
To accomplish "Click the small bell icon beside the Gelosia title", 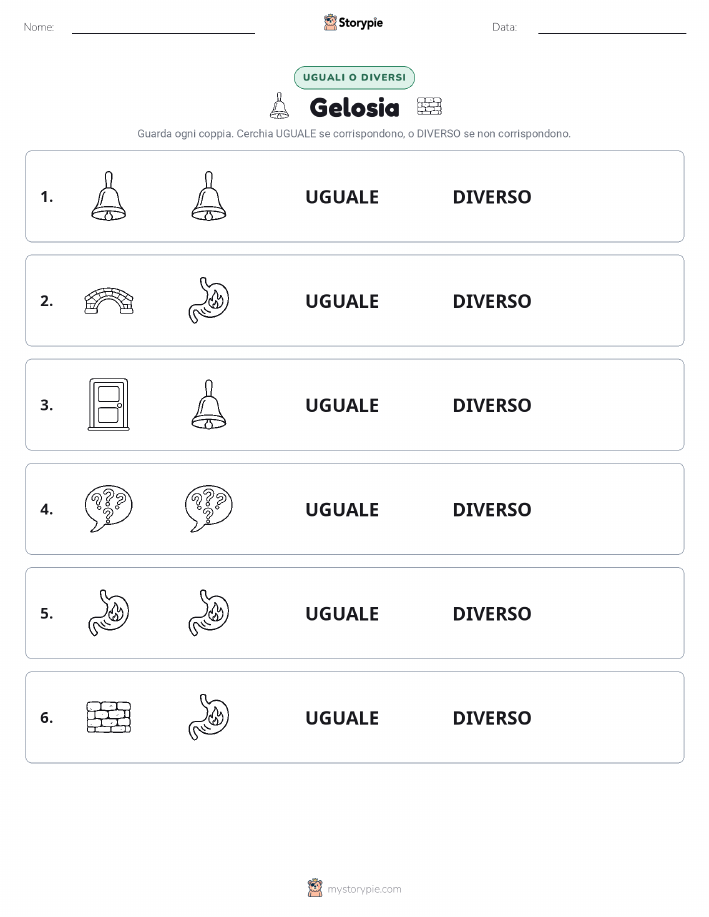I will 280,106.
